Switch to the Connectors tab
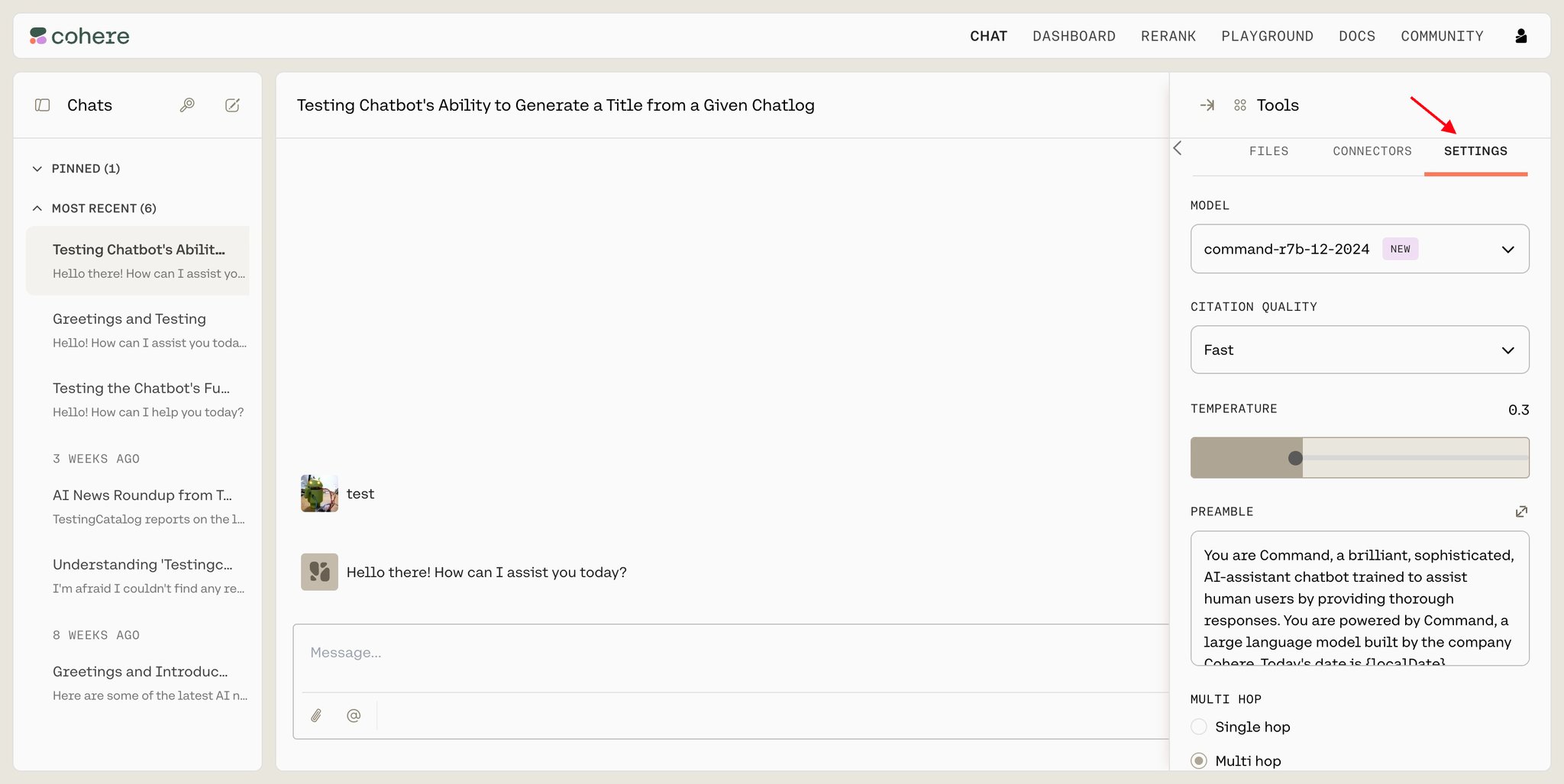The height and width of the screenshot is (784, 1564). (1372, 151)
